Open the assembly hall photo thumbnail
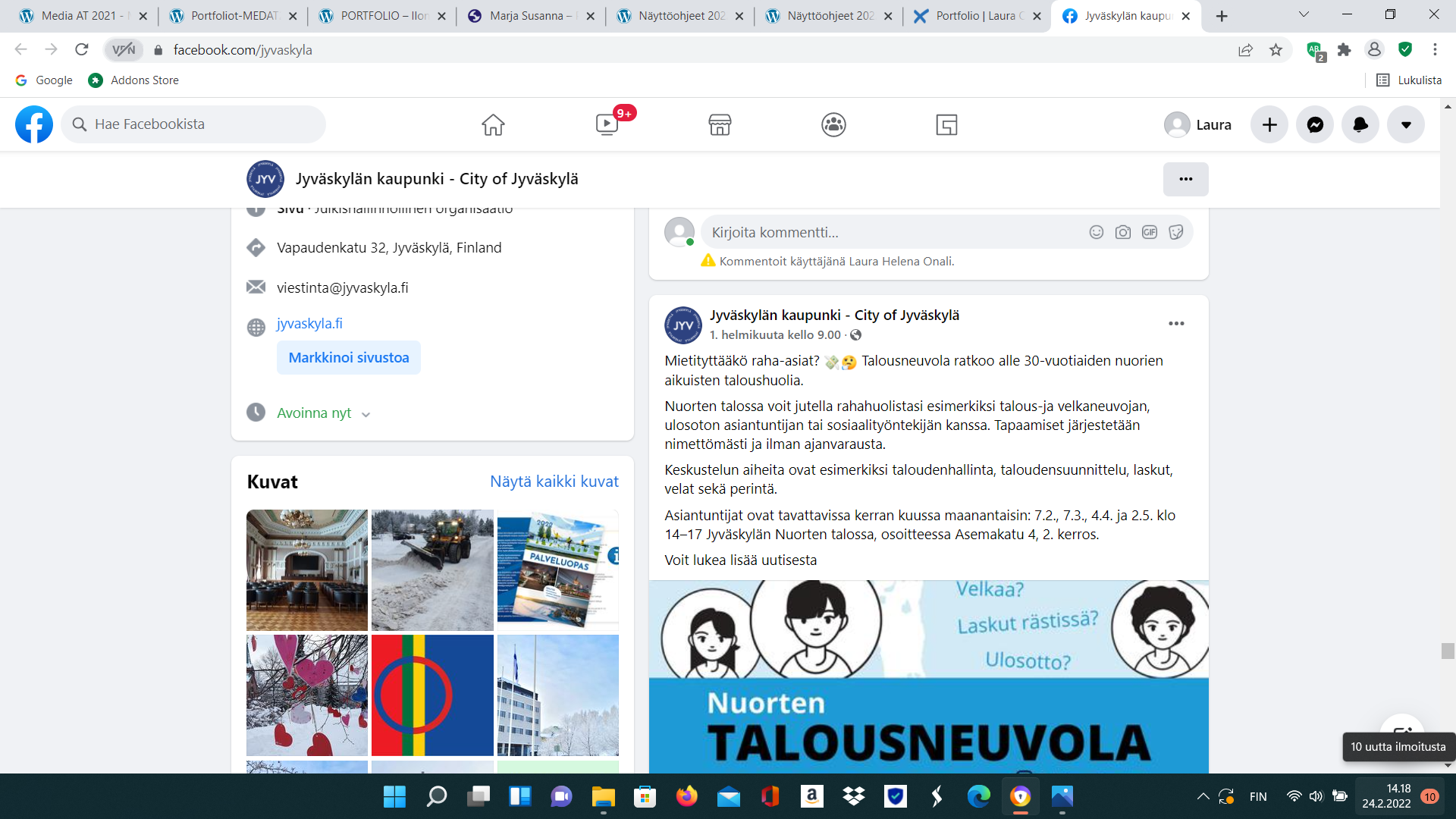The image size is (1456, 819). (307, 570)
